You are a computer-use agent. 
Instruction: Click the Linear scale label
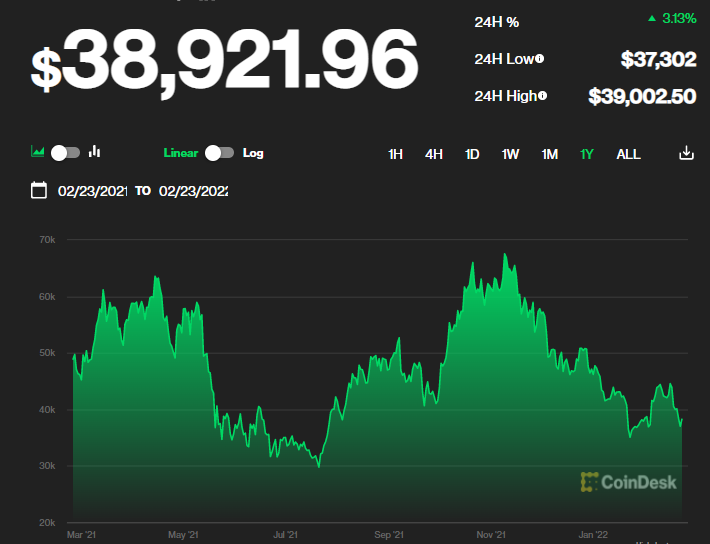pos(181,153)
